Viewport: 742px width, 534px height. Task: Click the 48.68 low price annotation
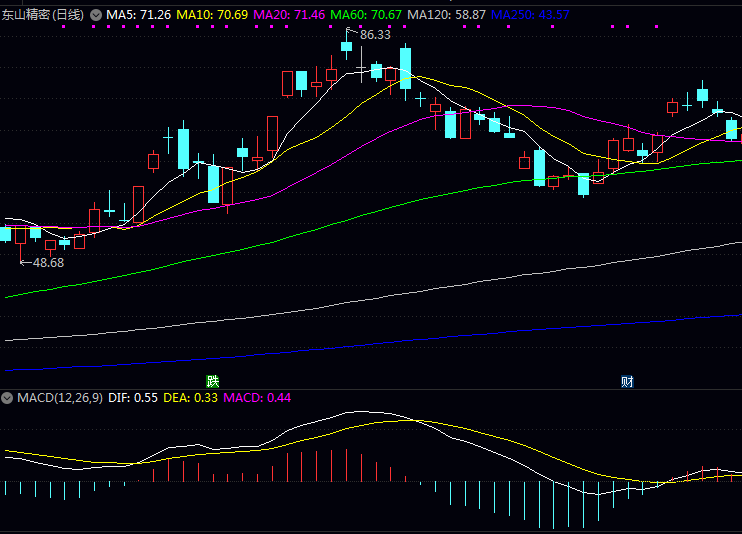(48, 263)
